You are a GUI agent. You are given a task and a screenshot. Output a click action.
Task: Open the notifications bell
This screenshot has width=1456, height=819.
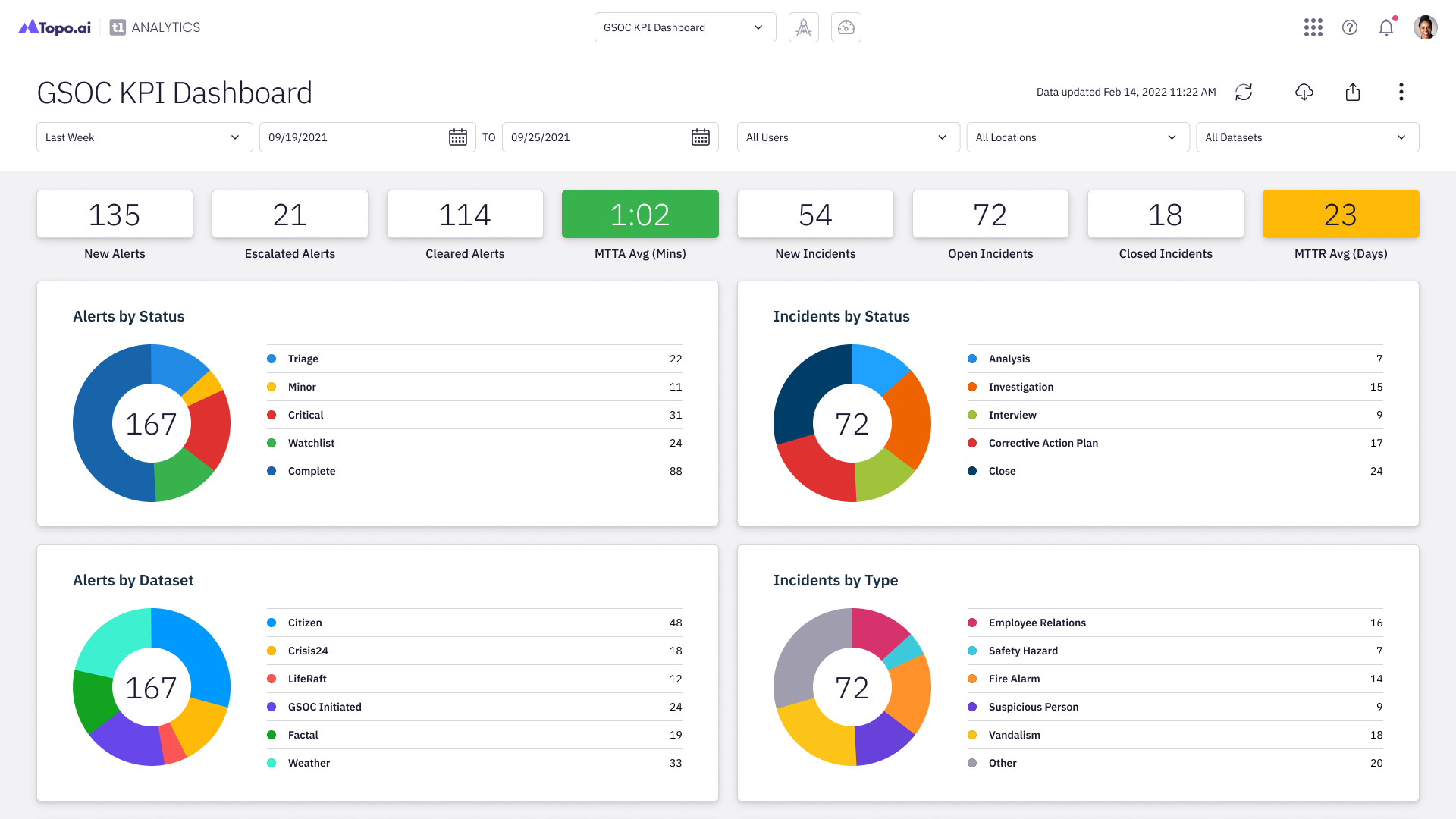coord(1385,27)
